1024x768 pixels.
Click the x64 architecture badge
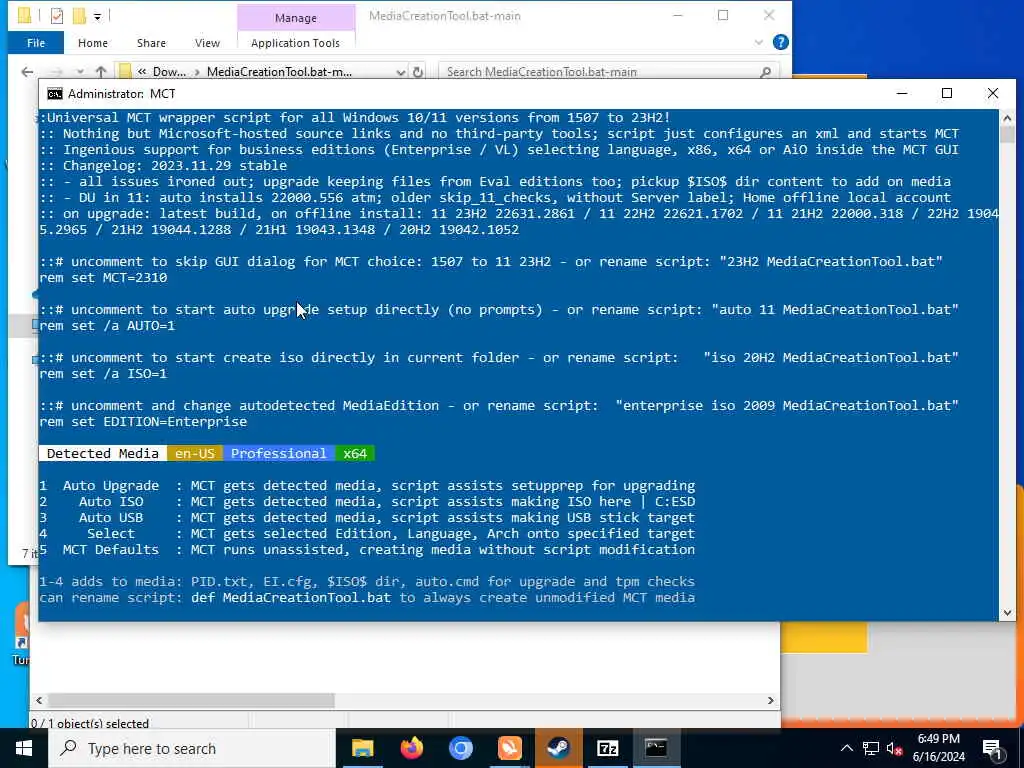tap(355, 453)
